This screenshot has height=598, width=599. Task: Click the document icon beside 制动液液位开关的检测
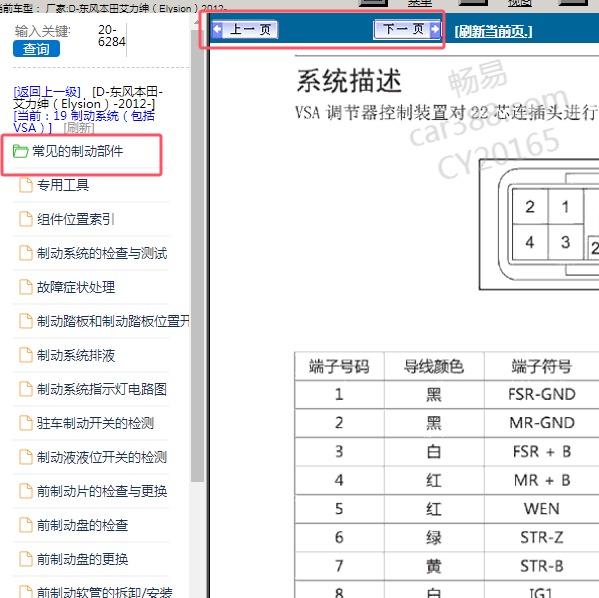tap(26, 457)
